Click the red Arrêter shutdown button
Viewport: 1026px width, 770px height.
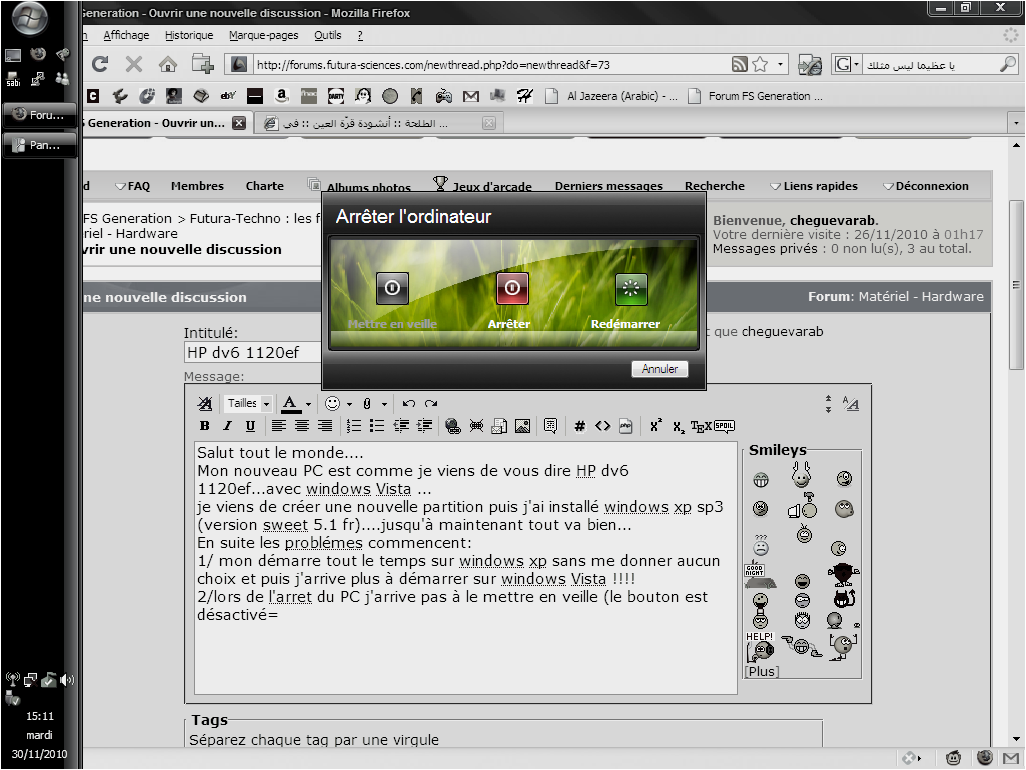[512, 288]
